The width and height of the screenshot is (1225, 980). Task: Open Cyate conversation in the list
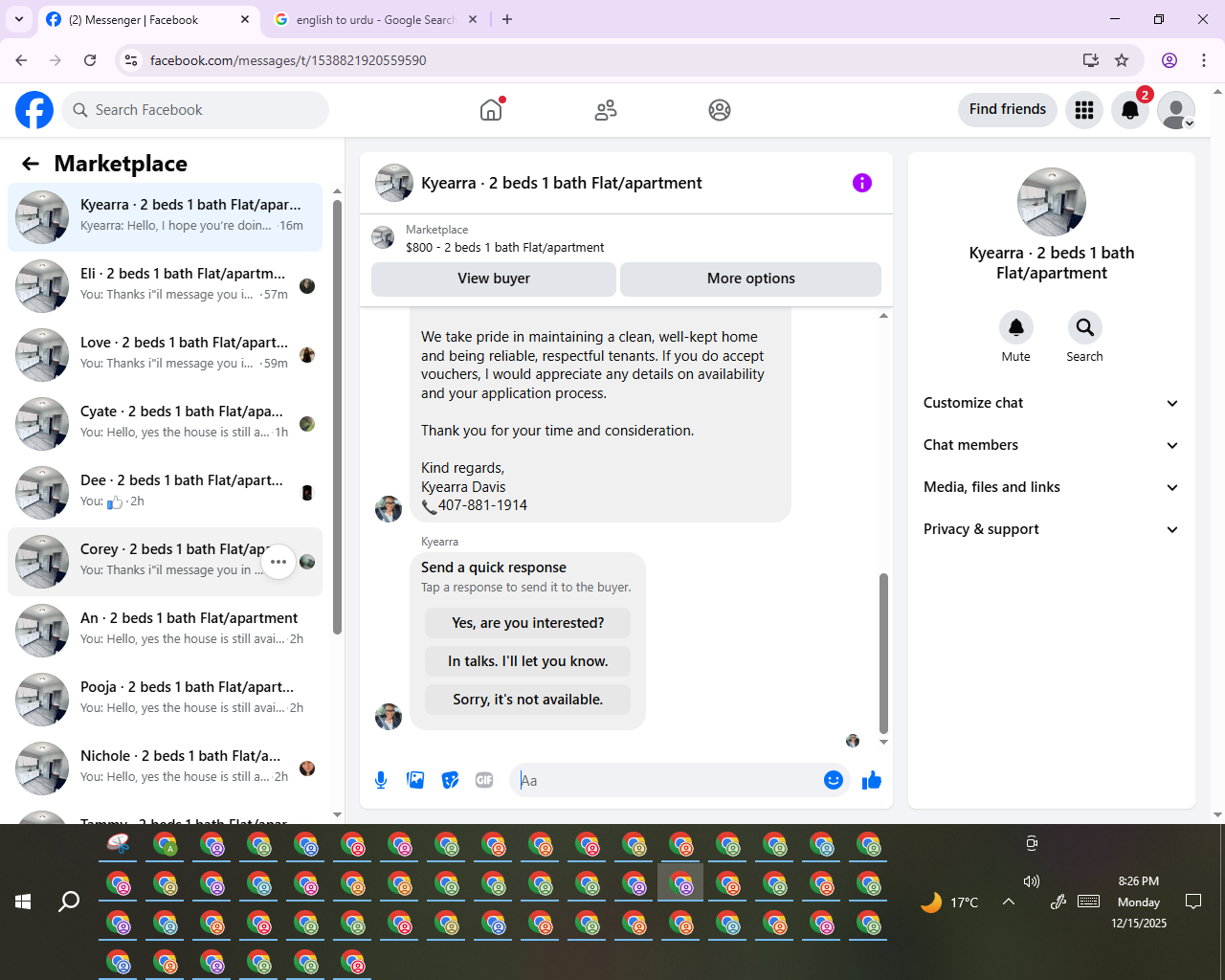point(165,424)
